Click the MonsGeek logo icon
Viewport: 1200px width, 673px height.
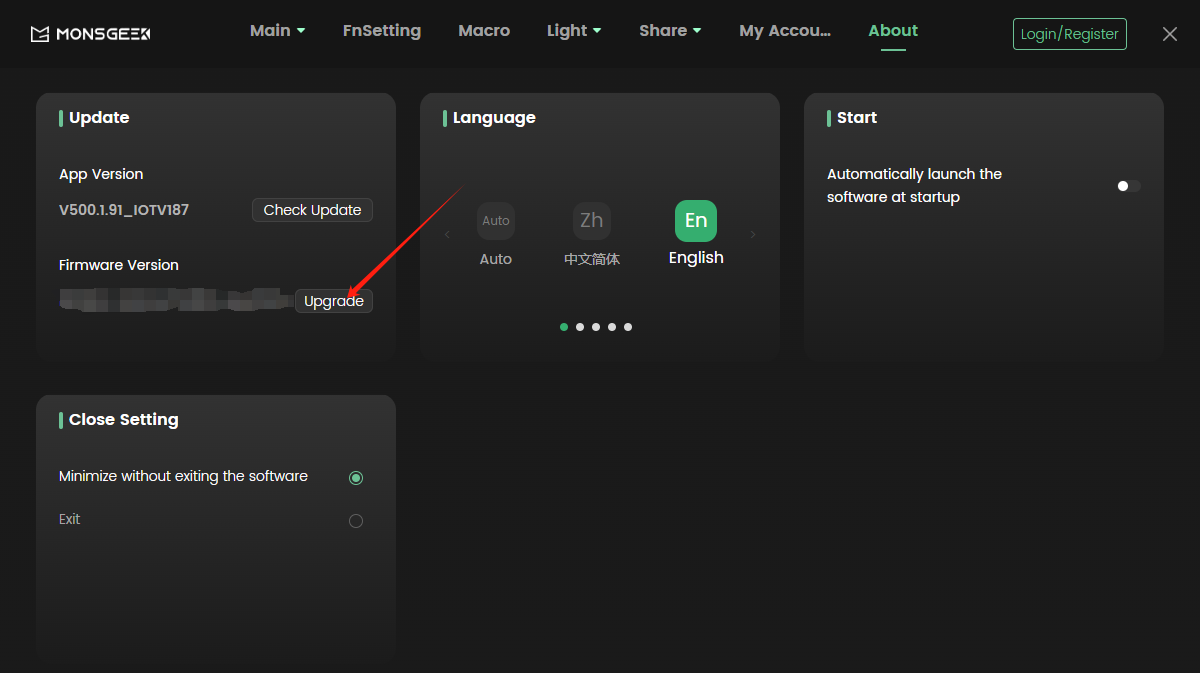tap(40, 34)
